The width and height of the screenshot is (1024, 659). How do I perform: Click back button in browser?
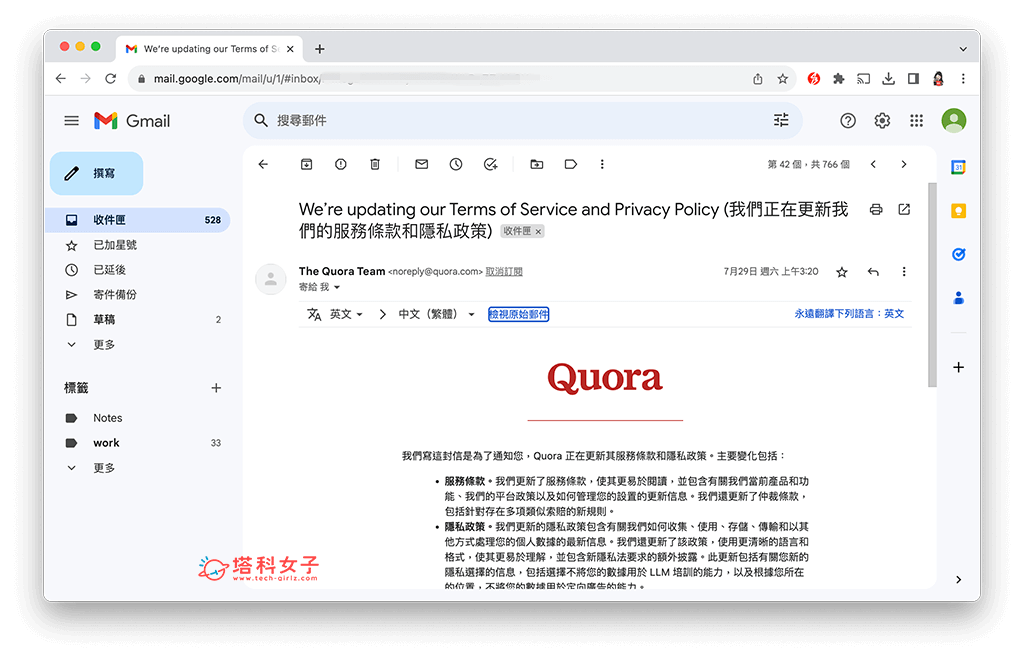[x=61, y=78]
